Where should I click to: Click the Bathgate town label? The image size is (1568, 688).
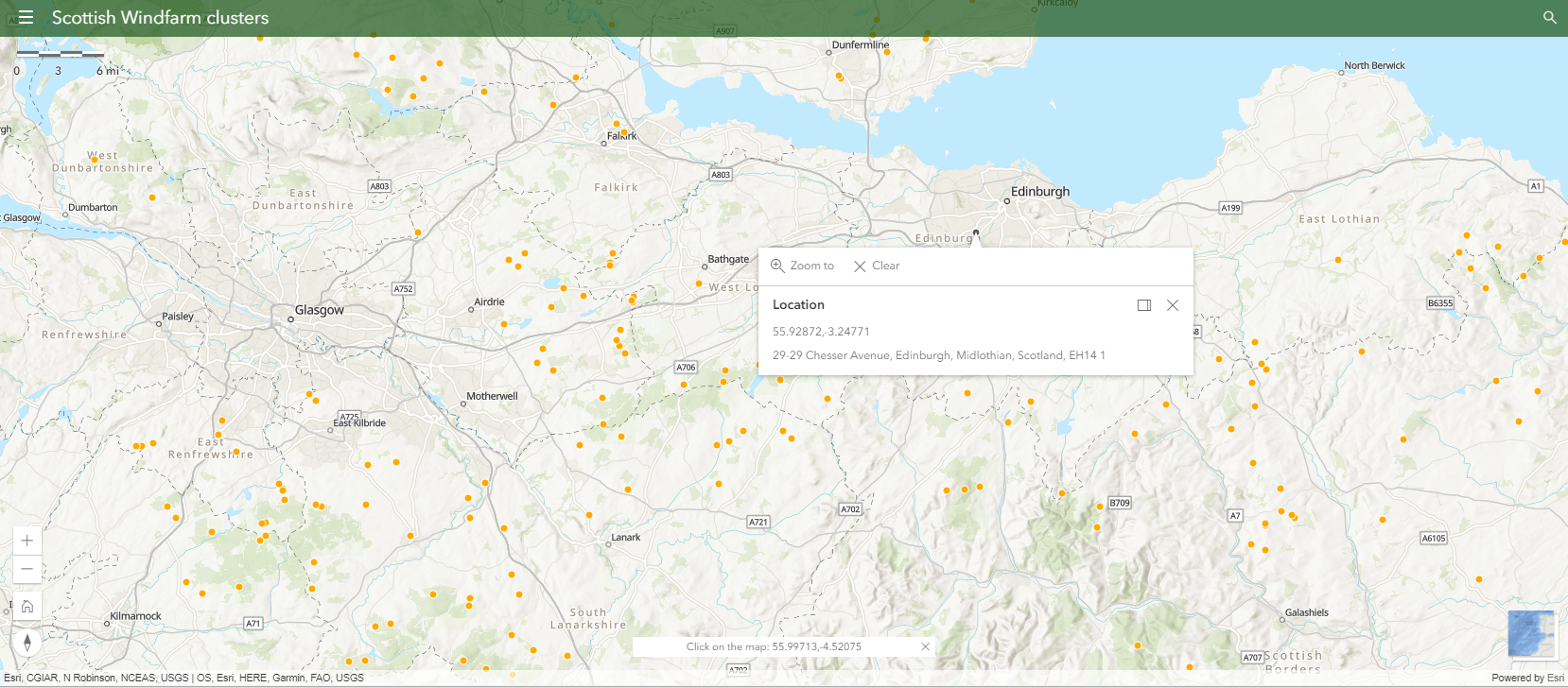point(728,259)
